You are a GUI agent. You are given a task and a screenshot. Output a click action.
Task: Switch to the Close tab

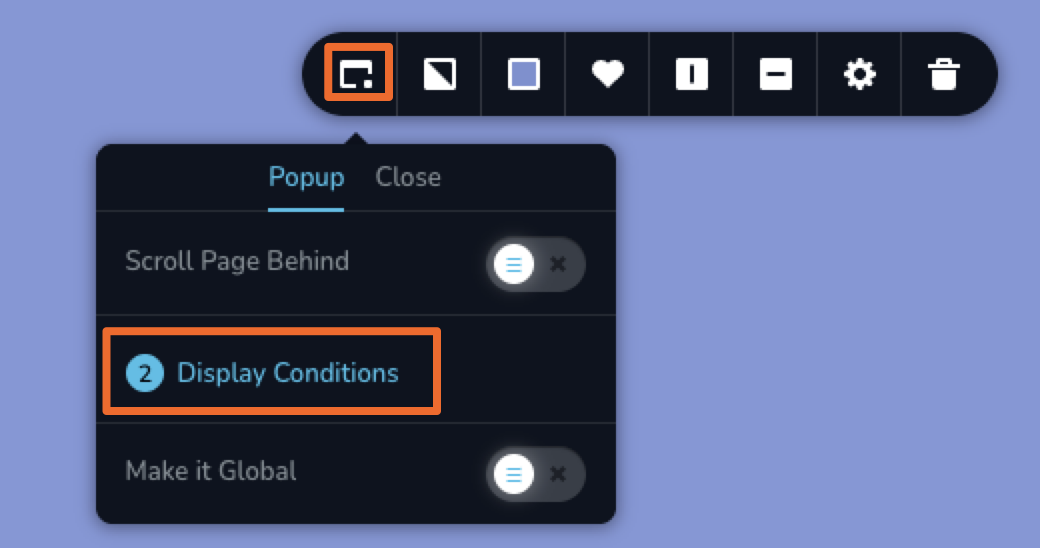408,177
